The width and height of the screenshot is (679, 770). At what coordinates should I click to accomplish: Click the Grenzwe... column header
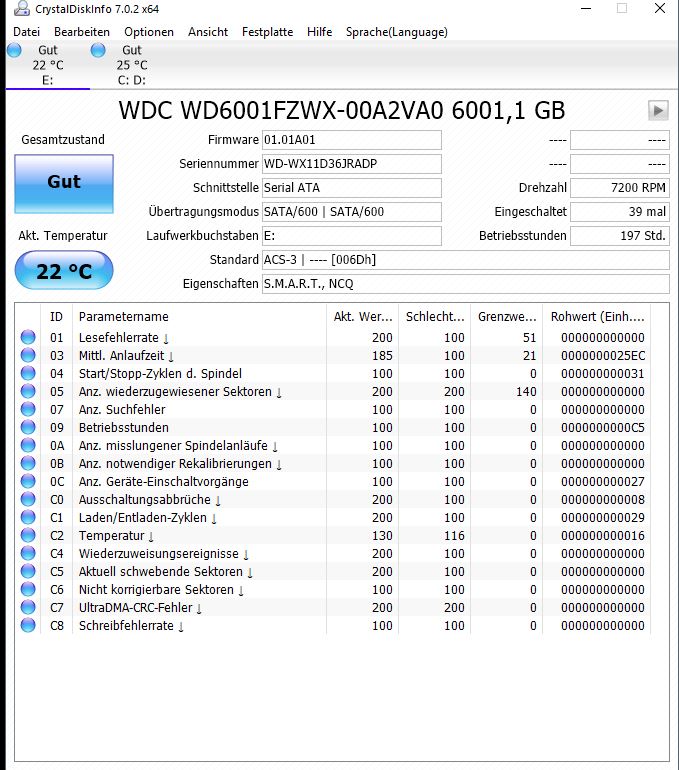[x=507, y=317]
